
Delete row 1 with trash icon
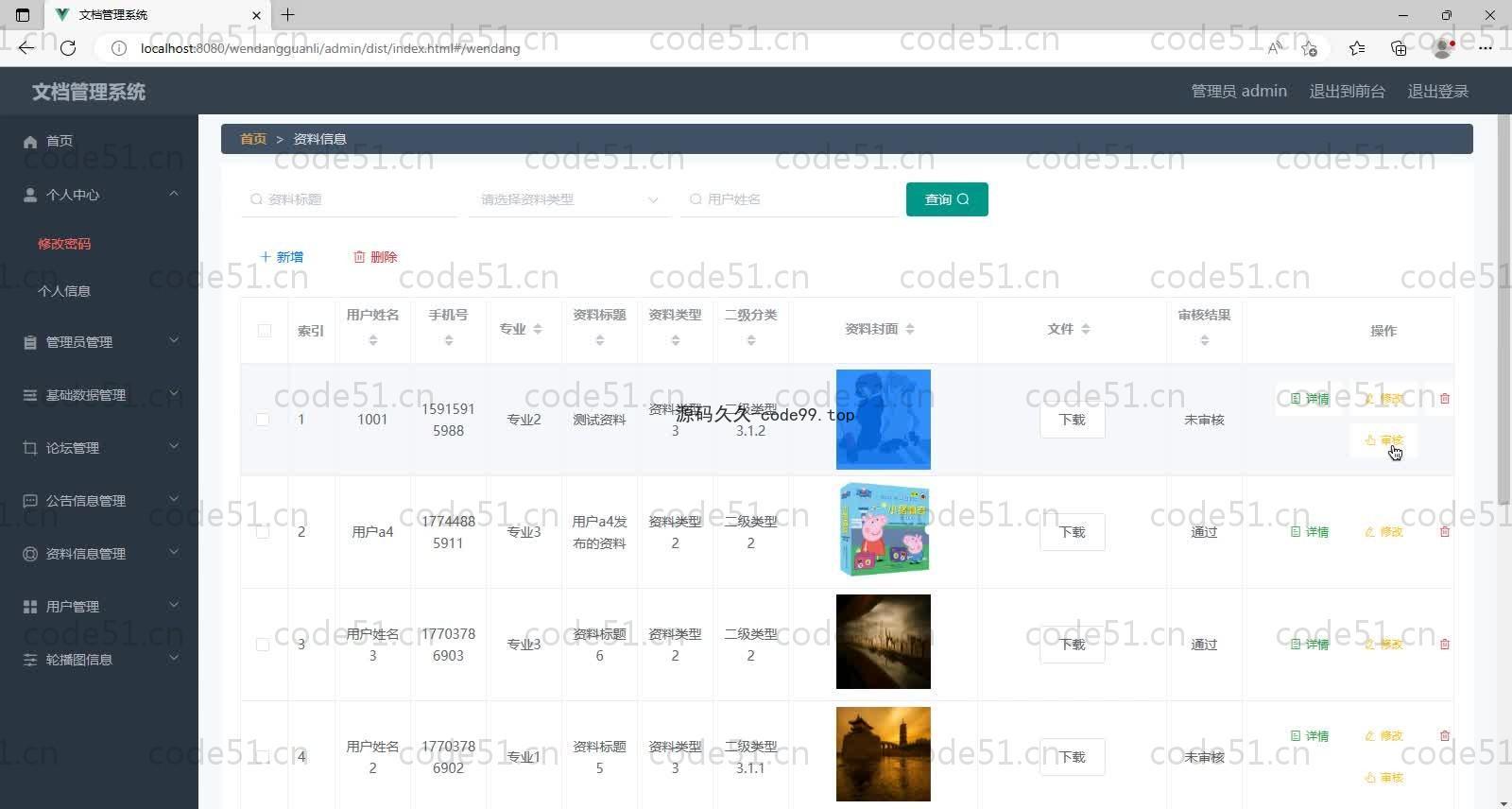pyautogui.click(x=1444, y=399)
